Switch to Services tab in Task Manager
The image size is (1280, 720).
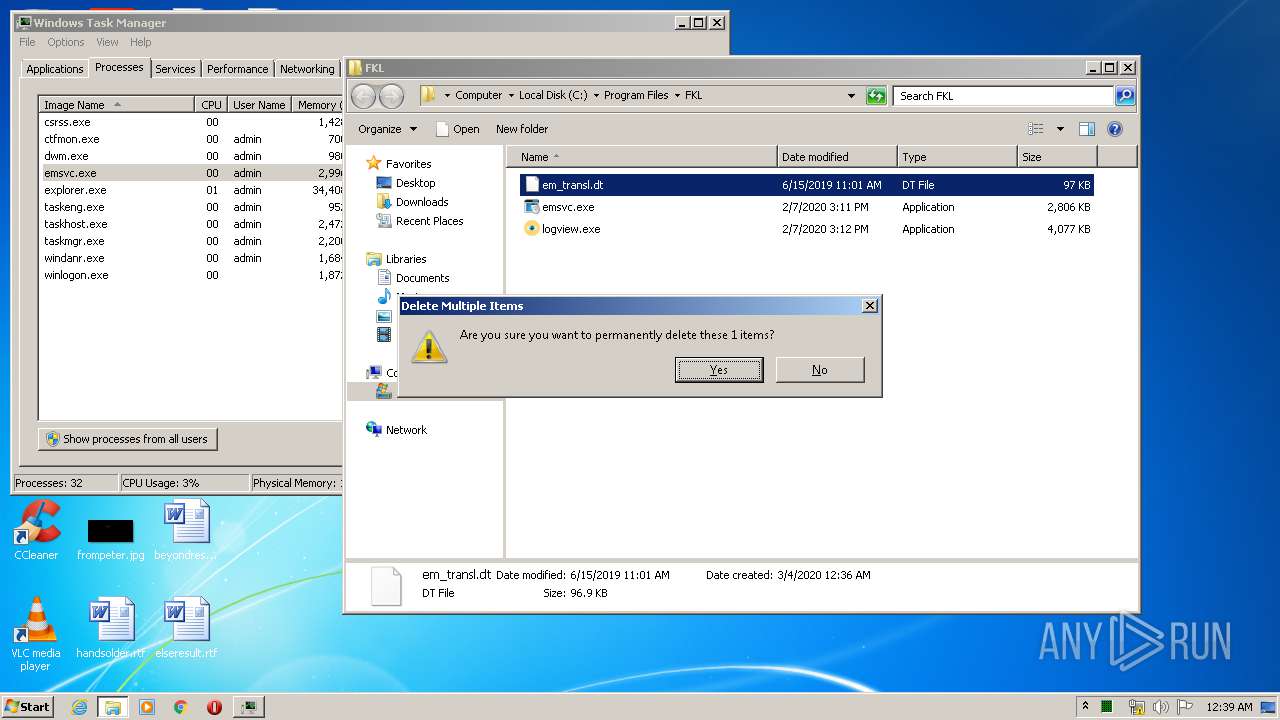pyautogui.click(x=175, y=69)
